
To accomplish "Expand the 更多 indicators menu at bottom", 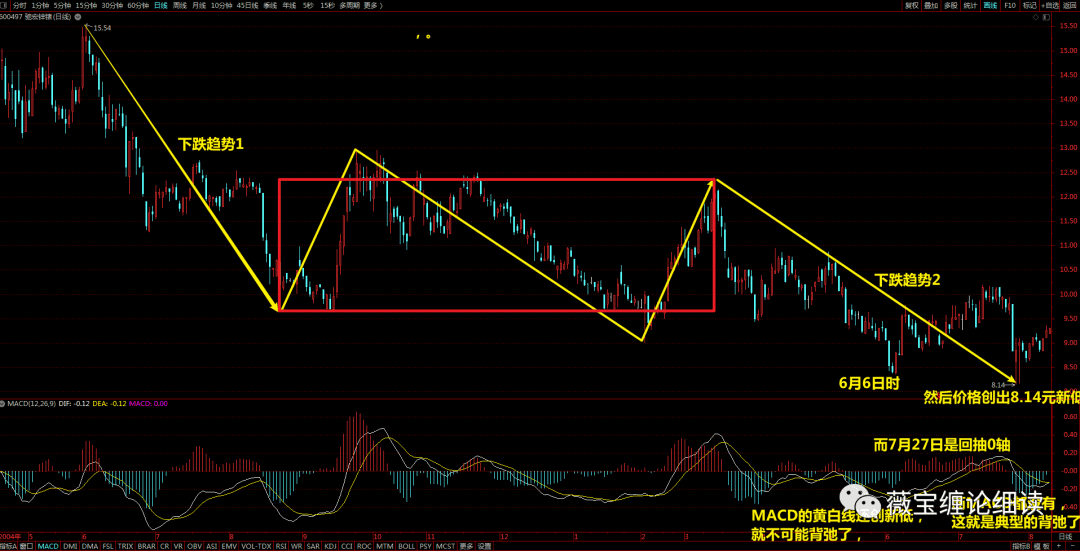I will pos(466,546).
